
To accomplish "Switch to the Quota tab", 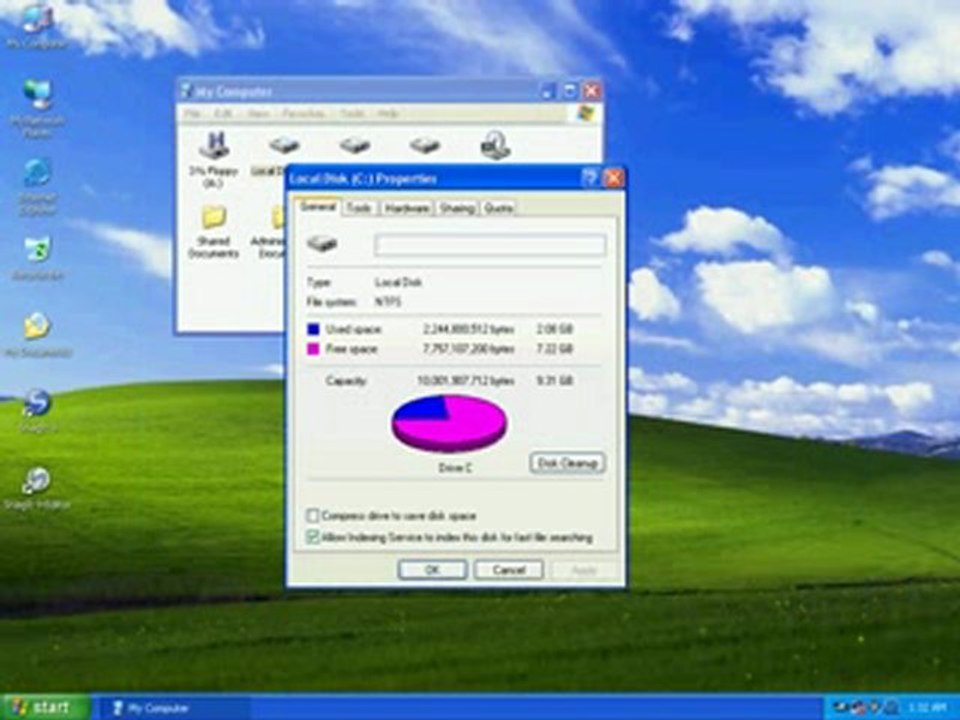I will point(498,208).
